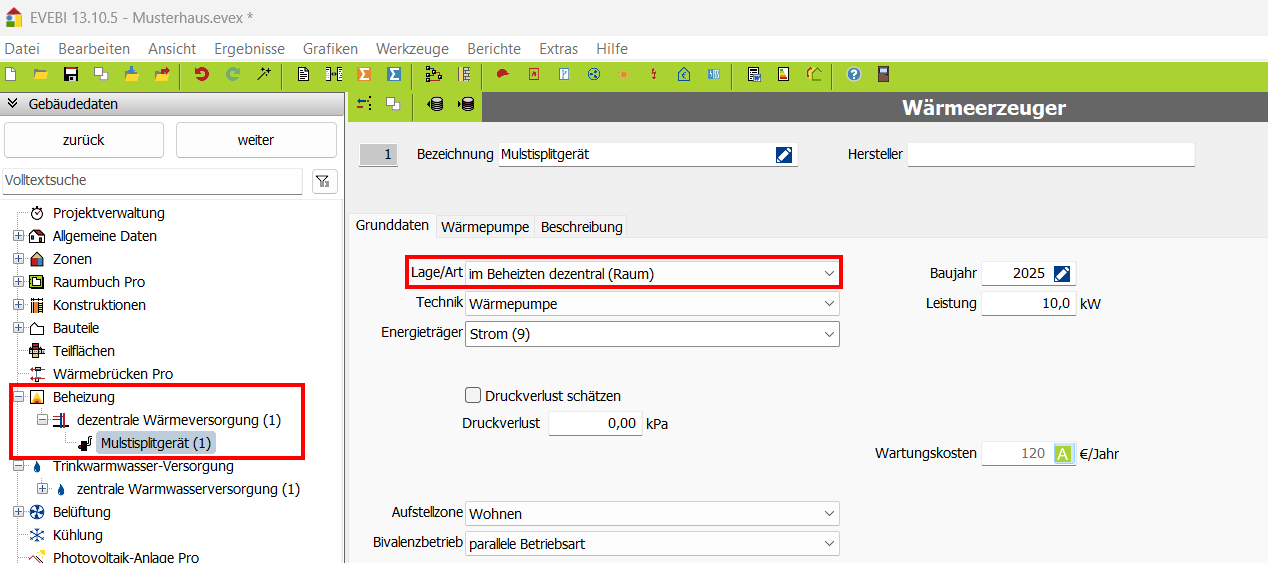Click the open folder icon
The height and width of the screenshot is (563, 1268).
tap(41, 74)
